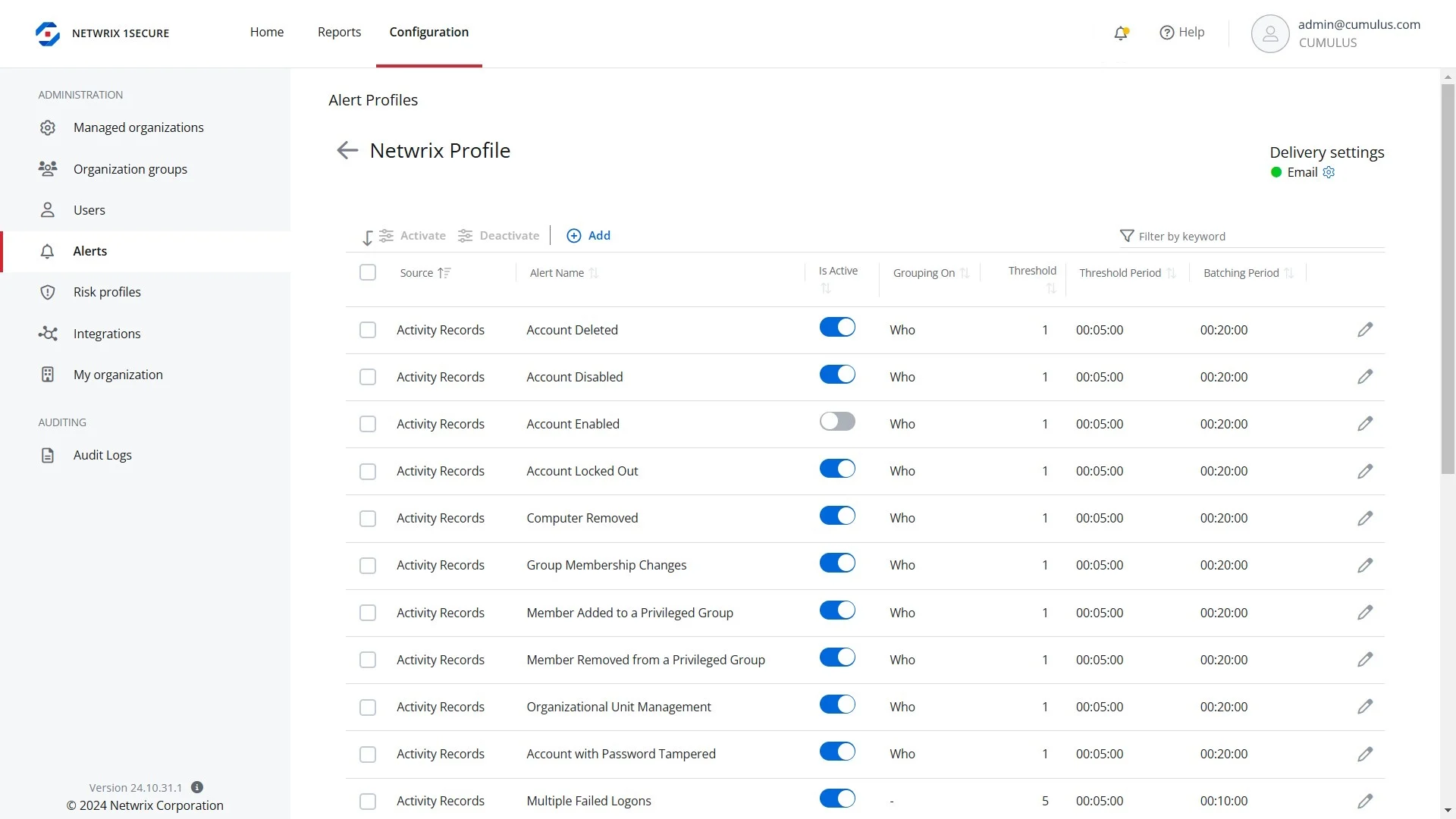Click the scrollbar down arrow
1456x819 pixels.
coord(1448,811)
